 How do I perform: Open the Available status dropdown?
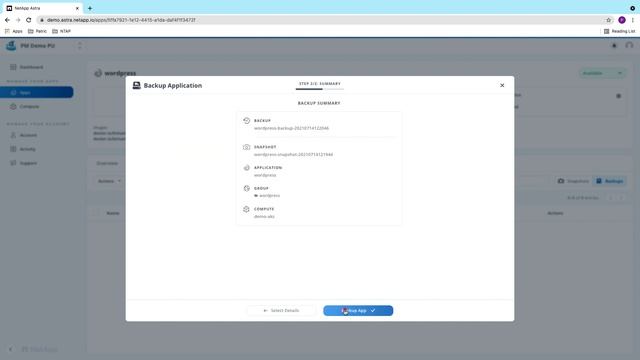602,73
